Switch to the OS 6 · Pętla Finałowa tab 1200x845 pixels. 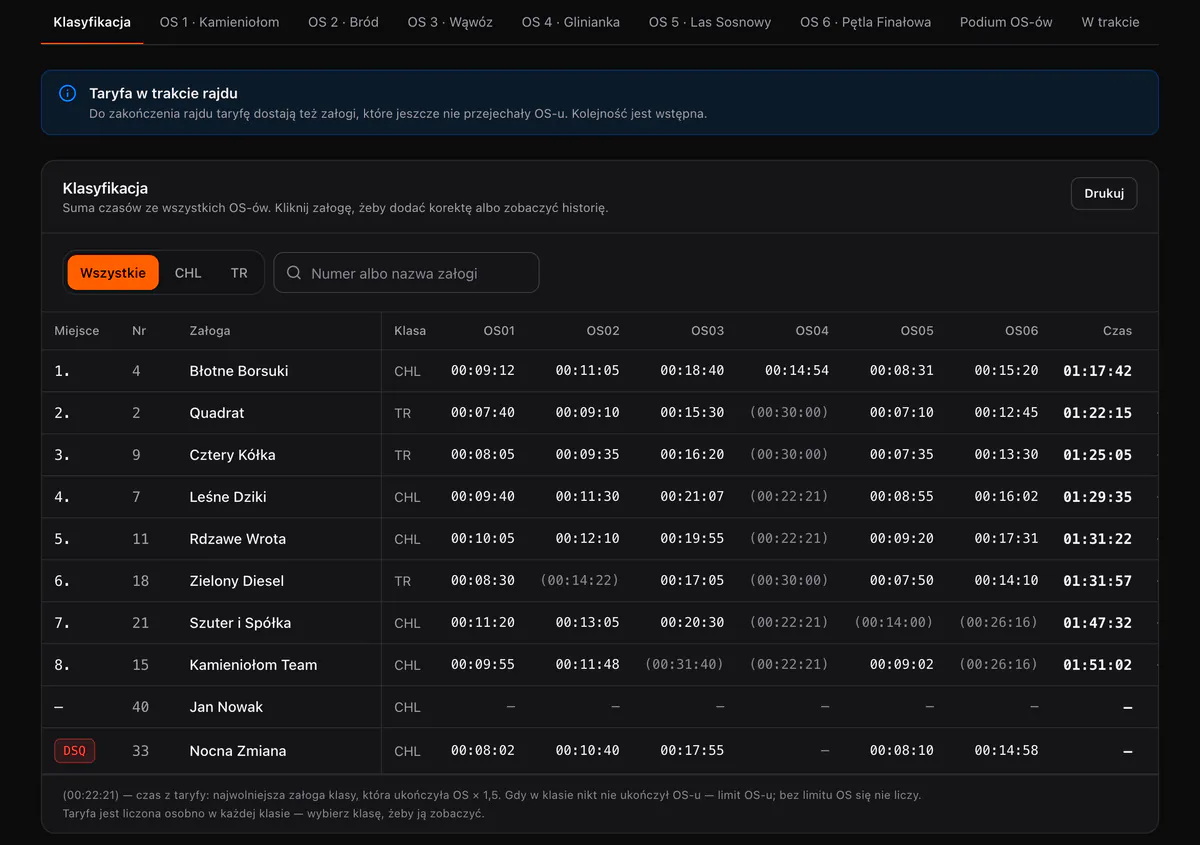[865, 22]
